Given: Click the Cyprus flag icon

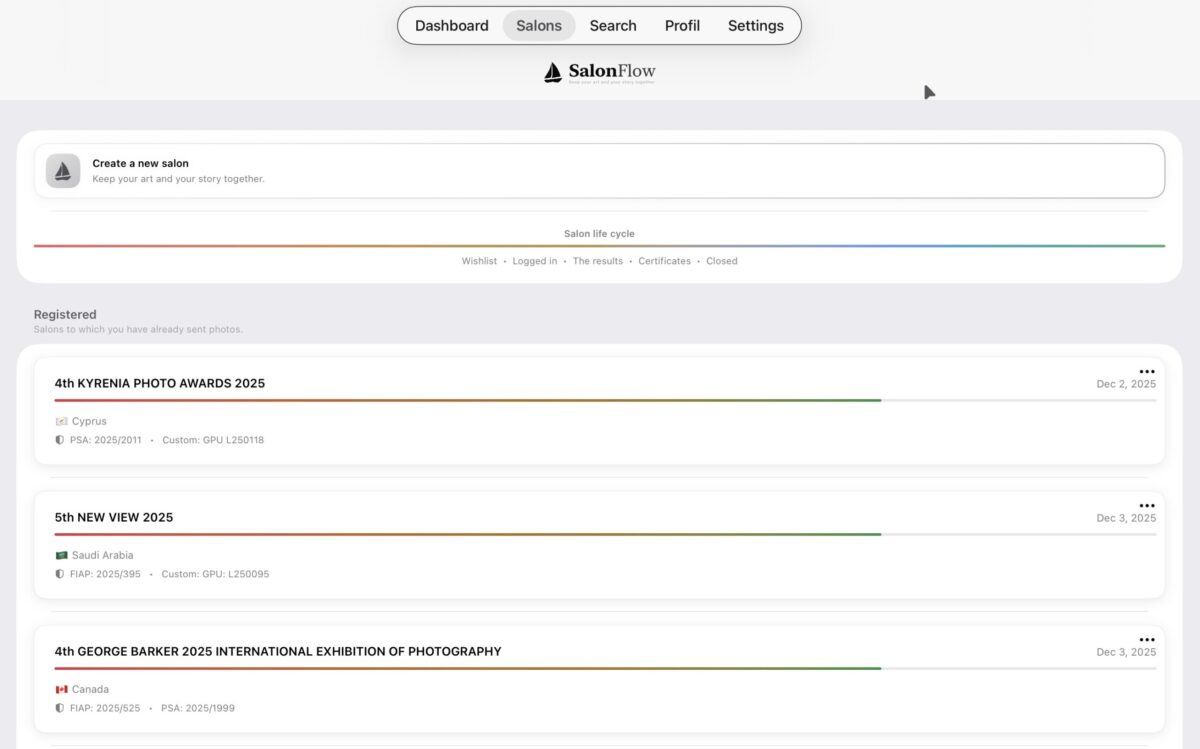Looking at the screenshot, I should point(61,422).
